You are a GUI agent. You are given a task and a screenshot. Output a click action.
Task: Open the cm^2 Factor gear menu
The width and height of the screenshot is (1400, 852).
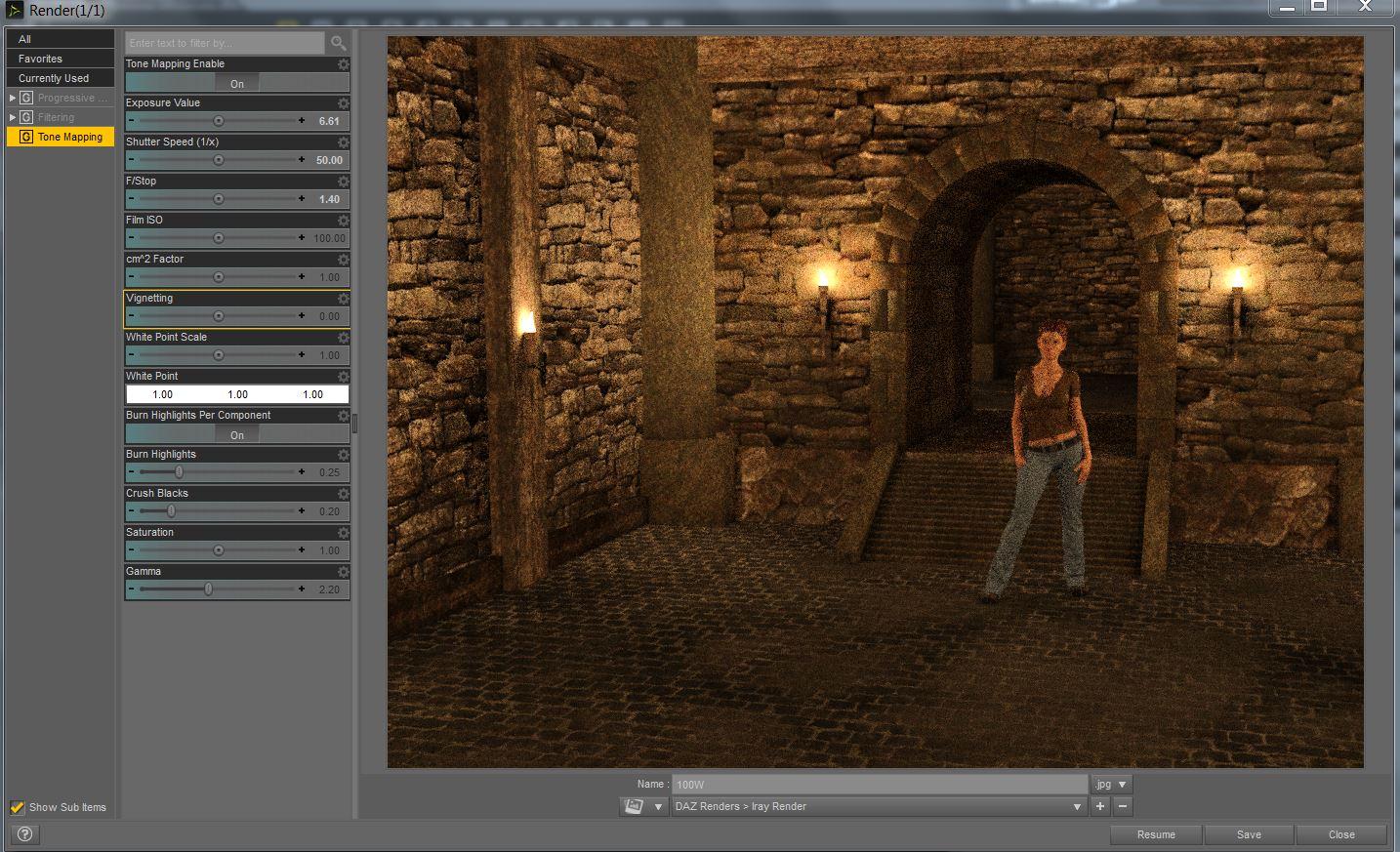(x=343, y=260)
